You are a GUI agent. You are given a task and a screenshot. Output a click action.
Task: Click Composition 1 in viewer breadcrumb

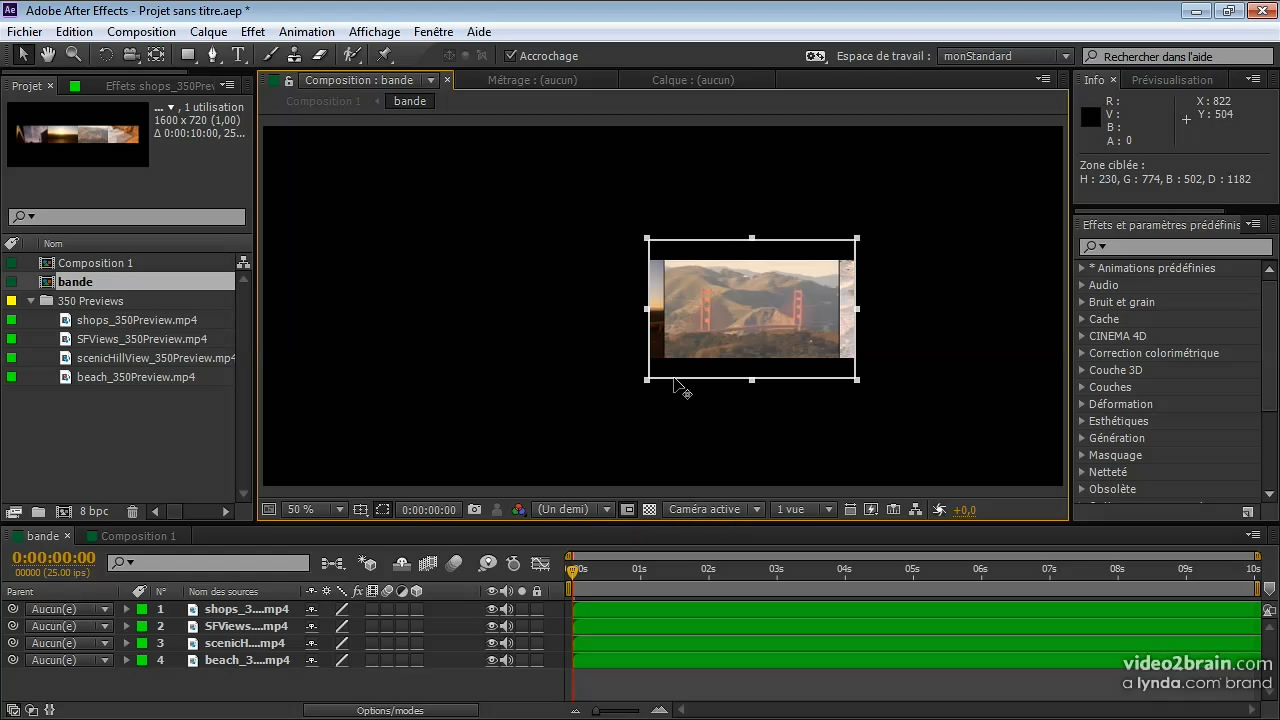tap(323, 101)
